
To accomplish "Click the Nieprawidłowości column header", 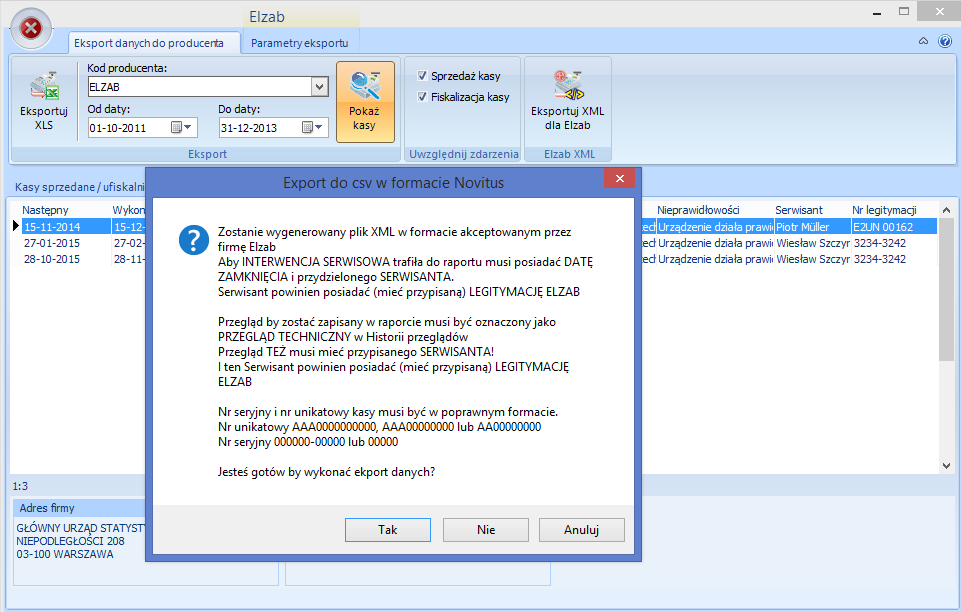I will [715, 210].
